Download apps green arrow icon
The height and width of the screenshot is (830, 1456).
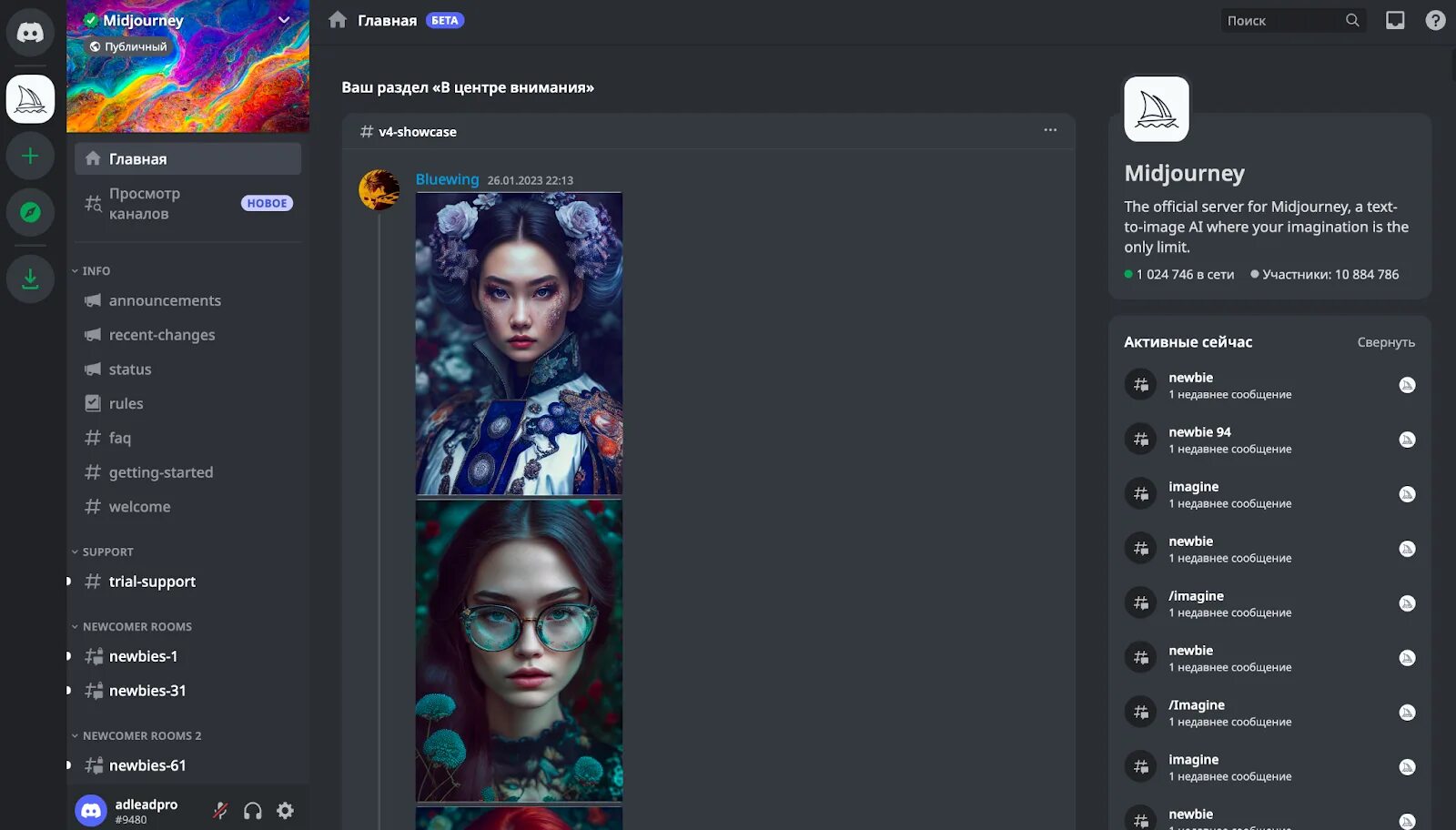pyautogui.click(x=30, y=279)
